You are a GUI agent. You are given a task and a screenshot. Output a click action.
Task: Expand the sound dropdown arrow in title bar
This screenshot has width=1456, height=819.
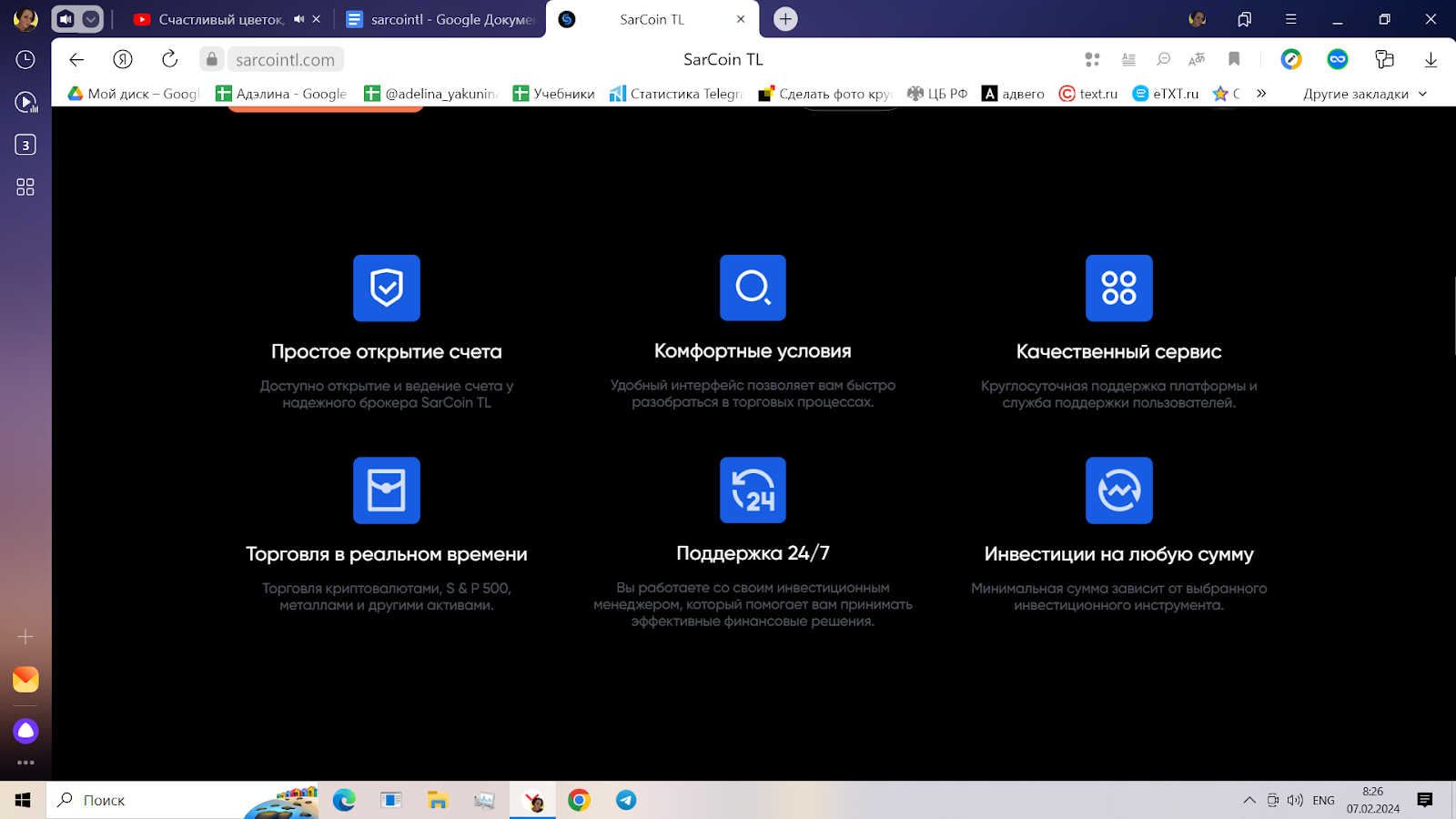pos(91,19)
